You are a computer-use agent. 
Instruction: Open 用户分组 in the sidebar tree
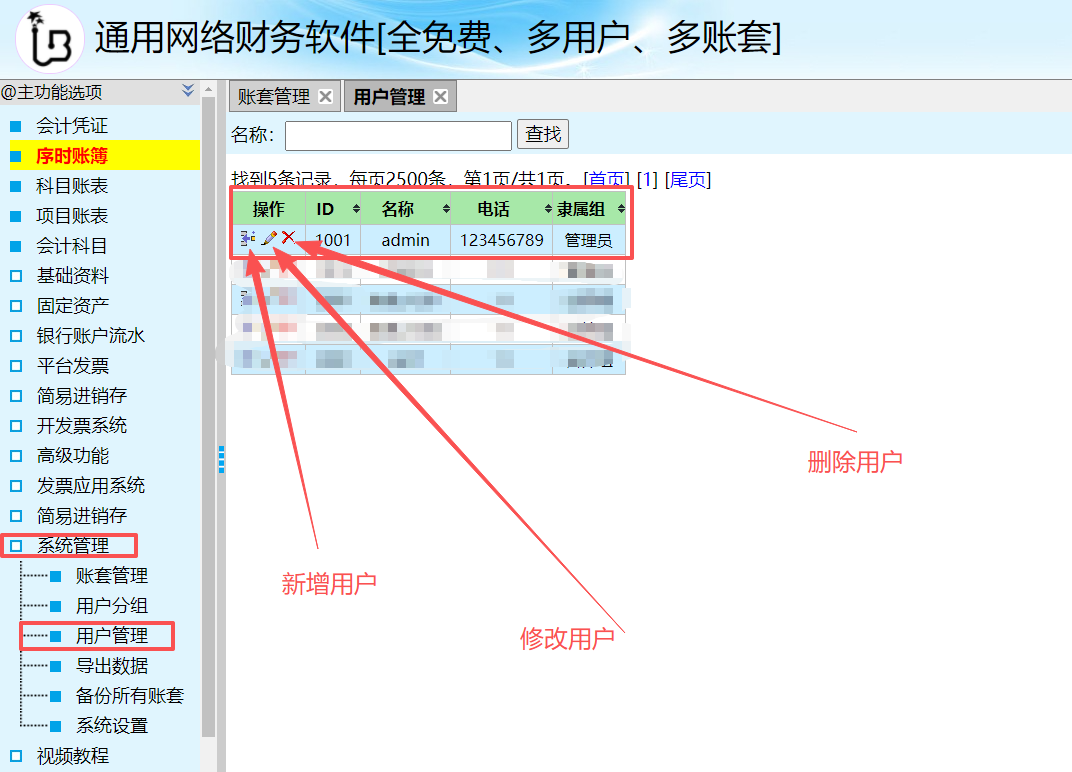pyautogui.click(x=111, y=606)
